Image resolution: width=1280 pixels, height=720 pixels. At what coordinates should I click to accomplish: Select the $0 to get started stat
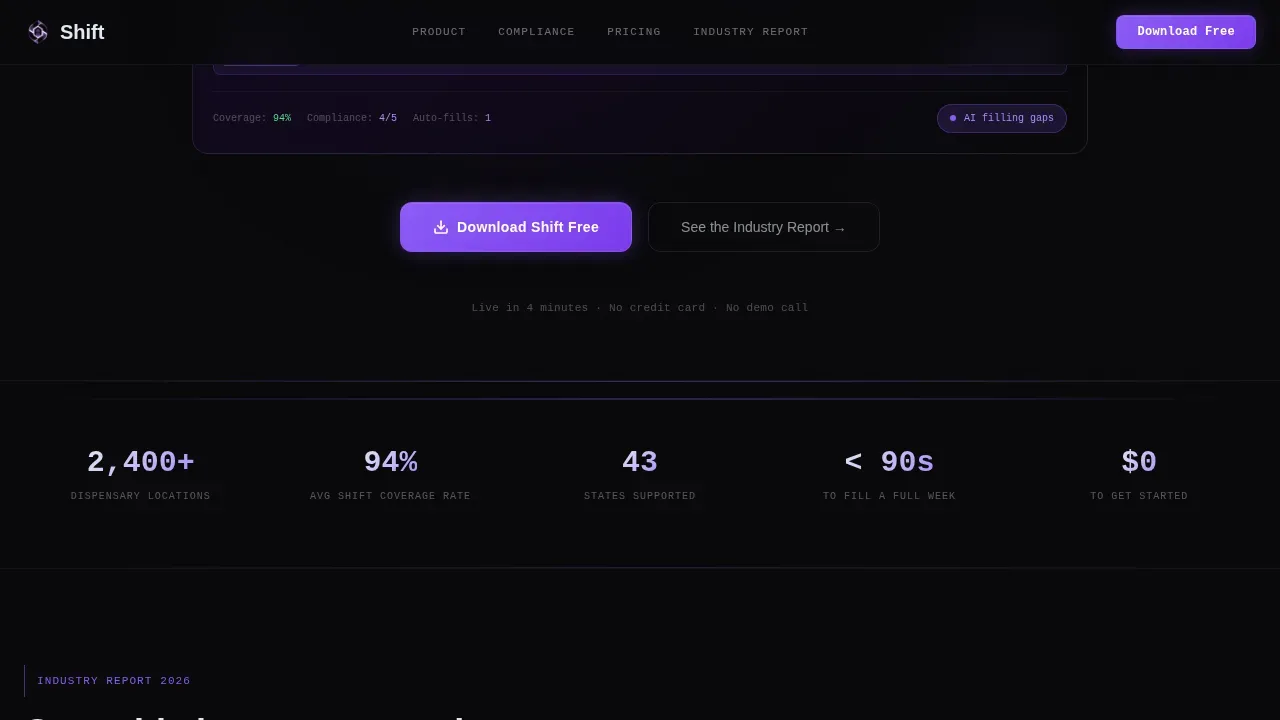1139,475
